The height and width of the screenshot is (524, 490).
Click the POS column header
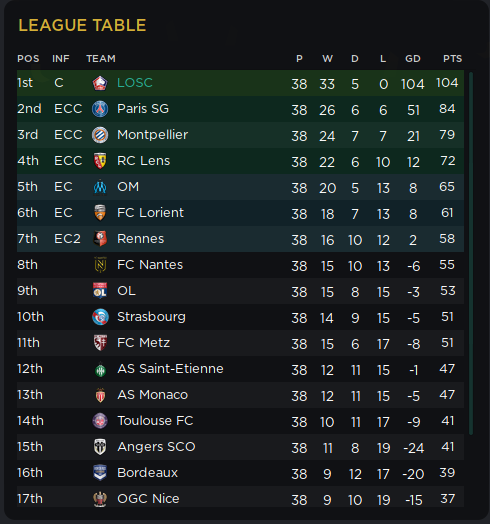[x=28, y=59]
